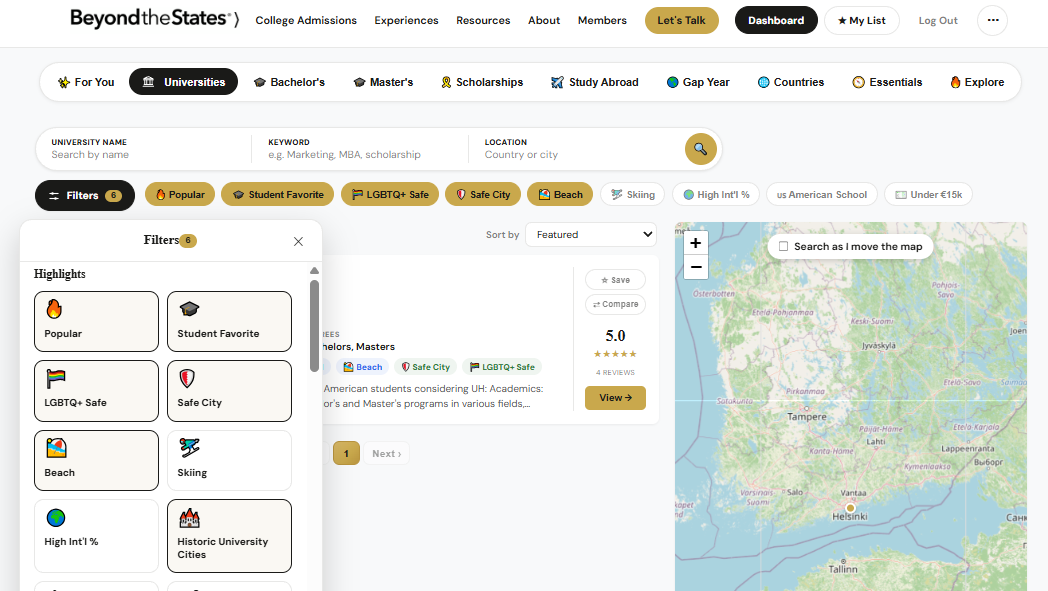Toggle the Student Favorite highlight card
This screenshot has height=591, width=1048.
(229, 322)
